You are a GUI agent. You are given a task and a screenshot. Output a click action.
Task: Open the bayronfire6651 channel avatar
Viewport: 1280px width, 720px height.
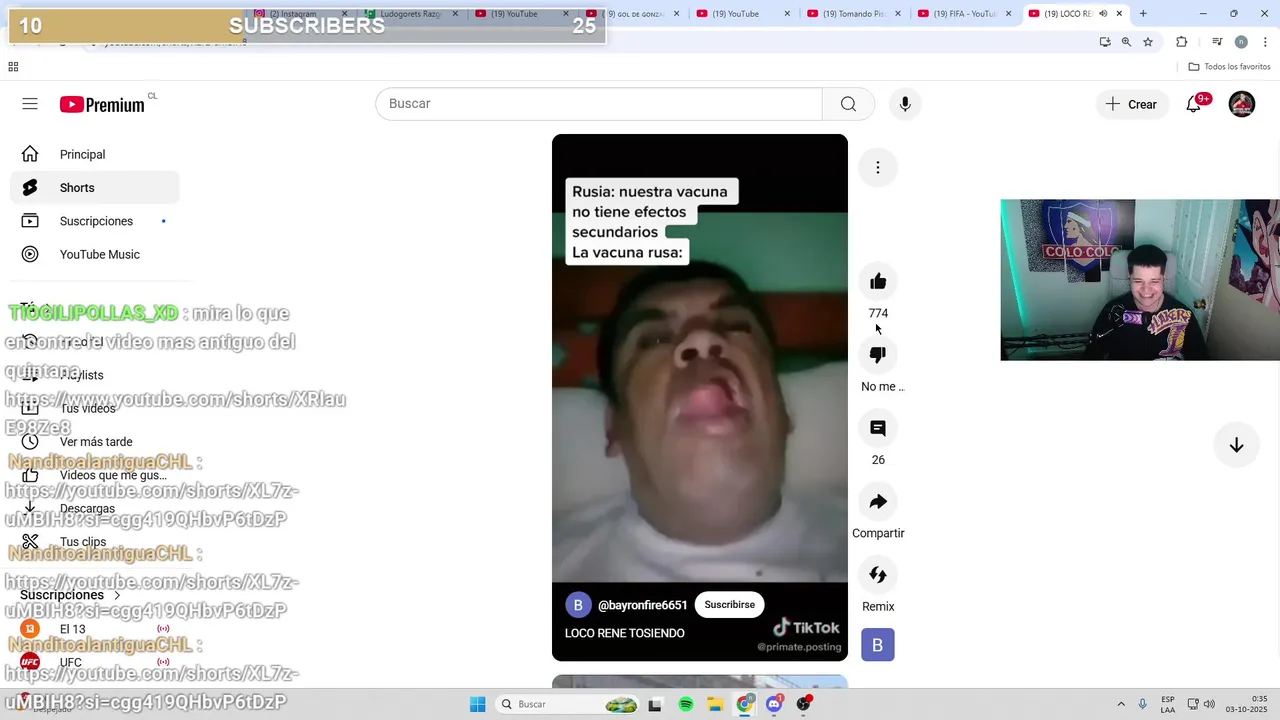578,605
